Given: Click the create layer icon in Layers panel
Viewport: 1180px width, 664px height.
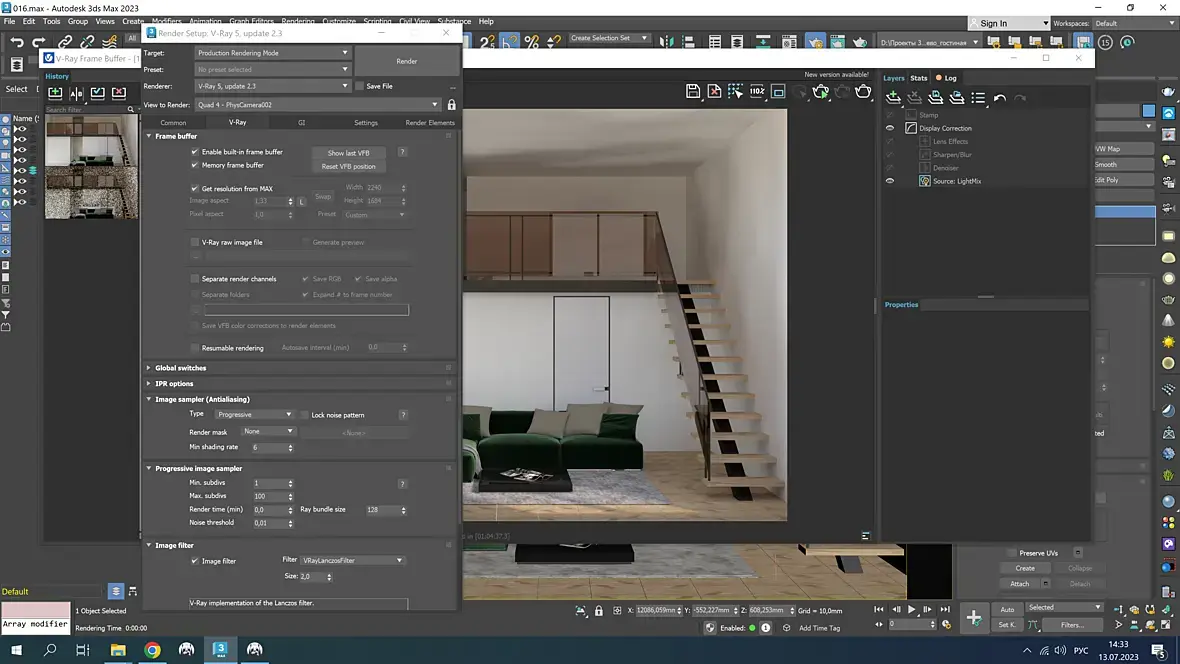Looking at the screenshot, I should coord(893,97).
